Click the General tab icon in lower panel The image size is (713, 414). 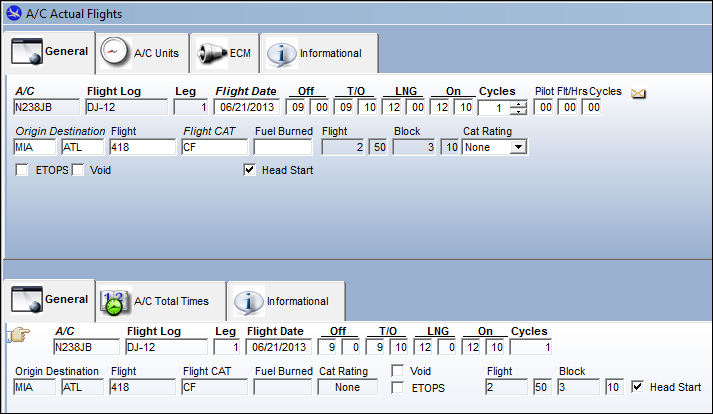pos(27,299)
